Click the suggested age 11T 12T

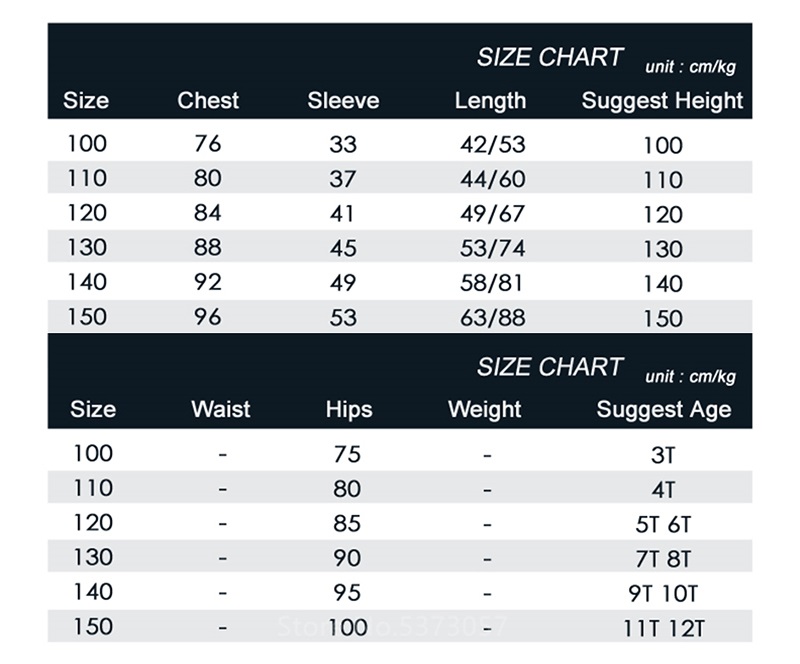coord(663,629)
